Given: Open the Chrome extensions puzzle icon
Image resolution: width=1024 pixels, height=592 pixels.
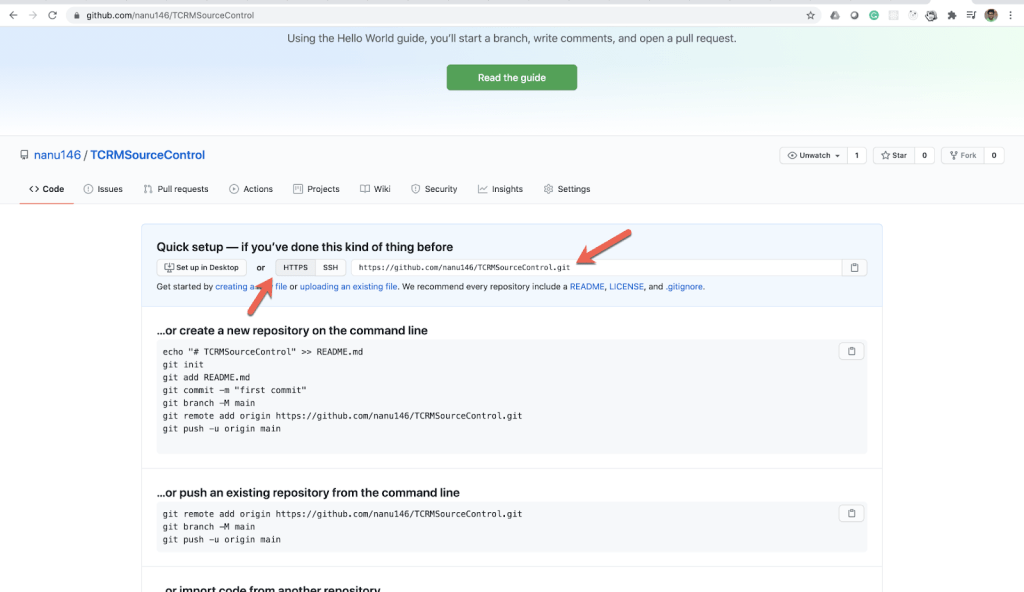Looking at the screenshot, I should [951, 15].
